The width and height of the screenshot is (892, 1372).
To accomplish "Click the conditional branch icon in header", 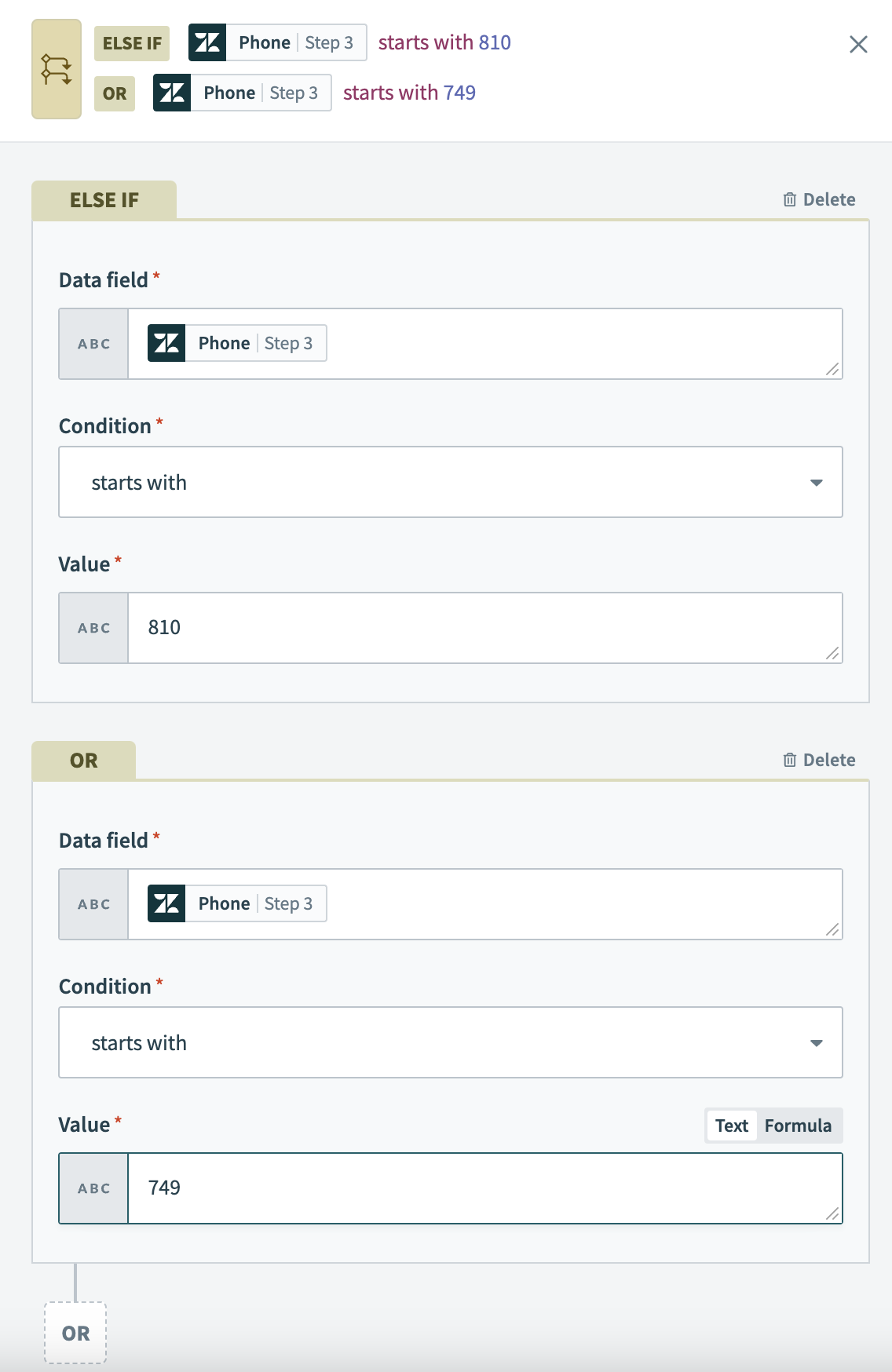I will point(57,69).
